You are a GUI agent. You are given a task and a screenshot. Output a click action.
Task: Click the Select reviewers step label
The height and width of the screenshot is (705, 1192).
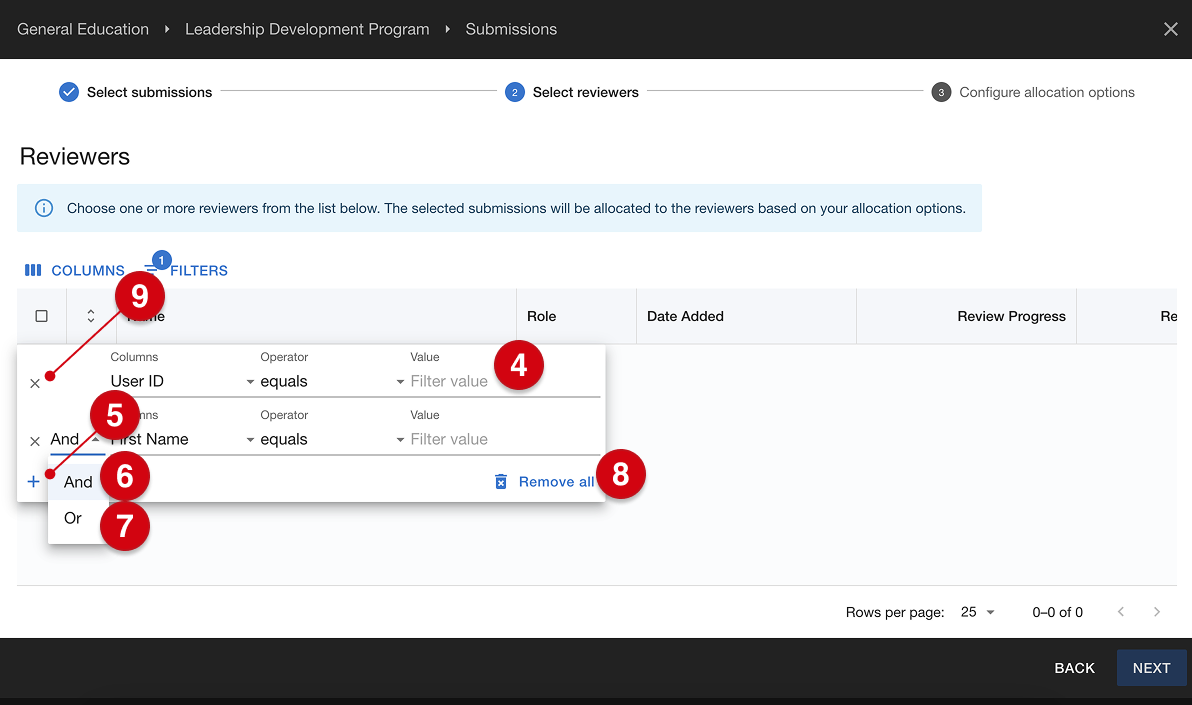tap(585, 92)
